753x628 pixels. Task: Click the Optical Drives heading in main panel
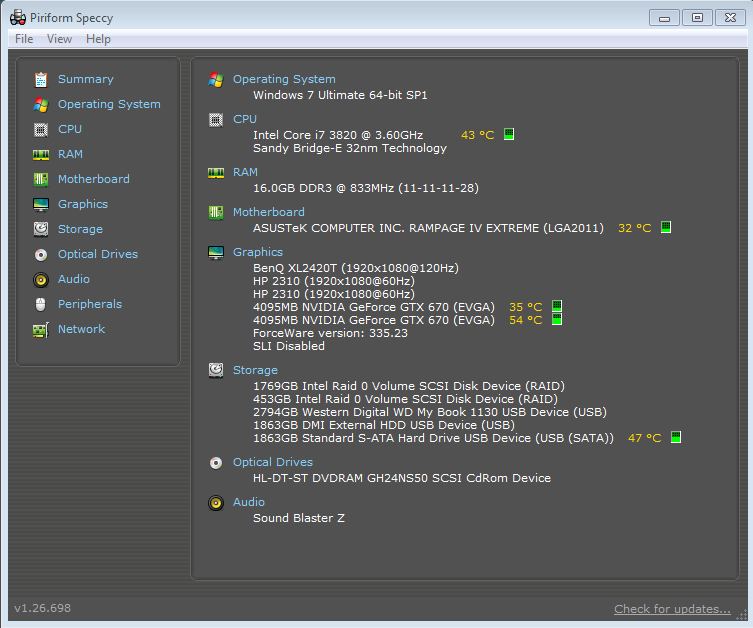(x=273, y=462)
